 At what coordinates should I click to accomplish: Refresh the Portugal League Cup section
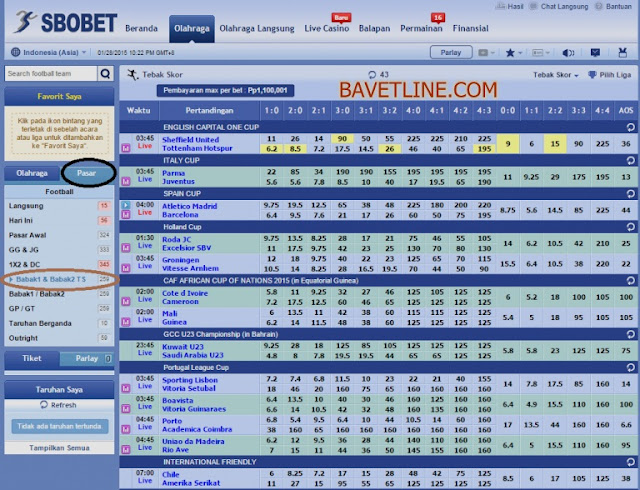coord(630,368)
